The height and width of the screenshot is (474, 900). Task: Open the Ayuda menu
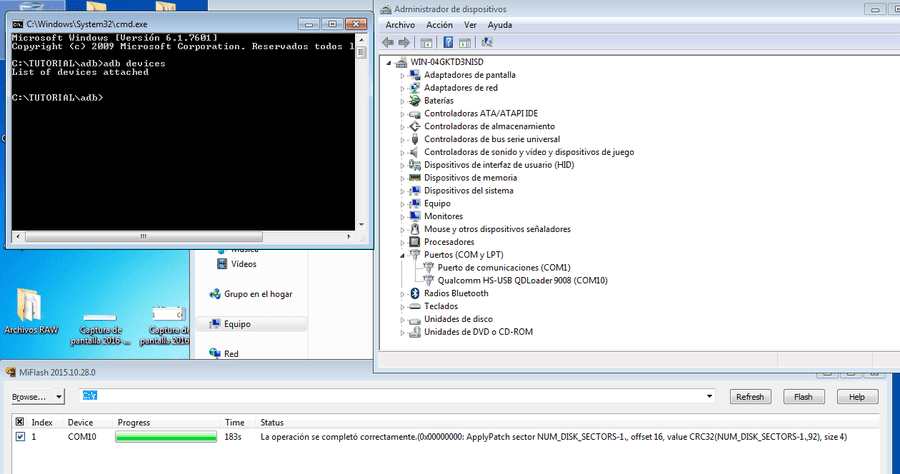[x=499, y=25]
